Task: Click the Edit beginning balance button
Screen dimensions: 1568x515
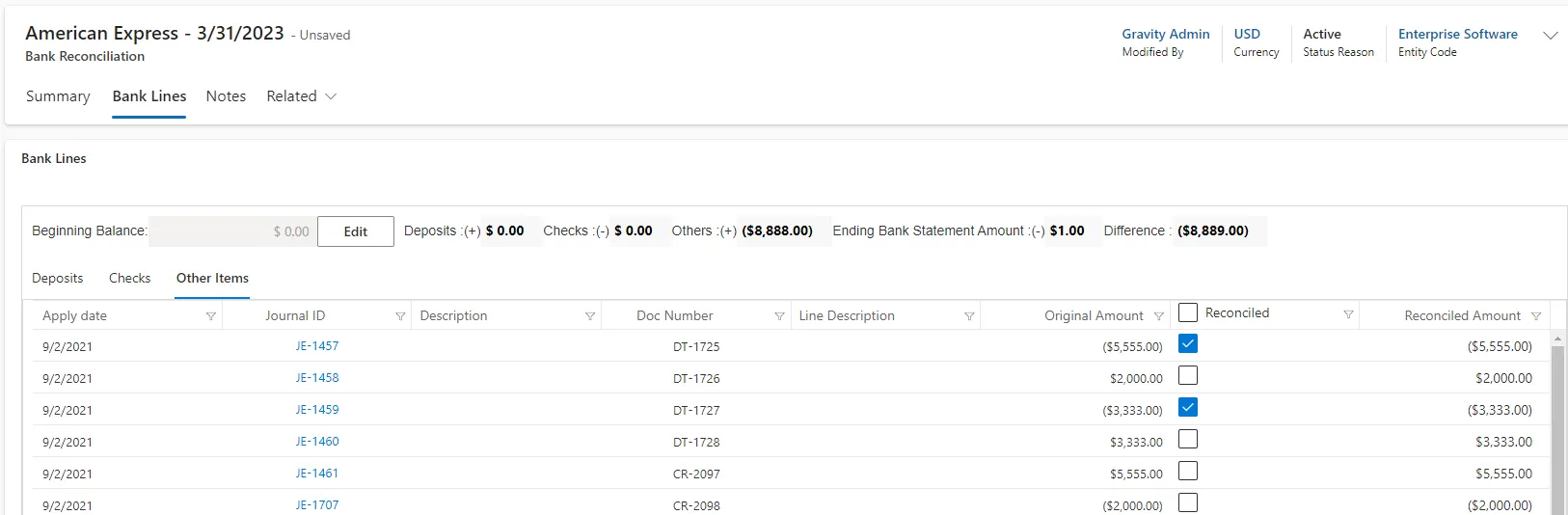Action: [x=356, y=231]
